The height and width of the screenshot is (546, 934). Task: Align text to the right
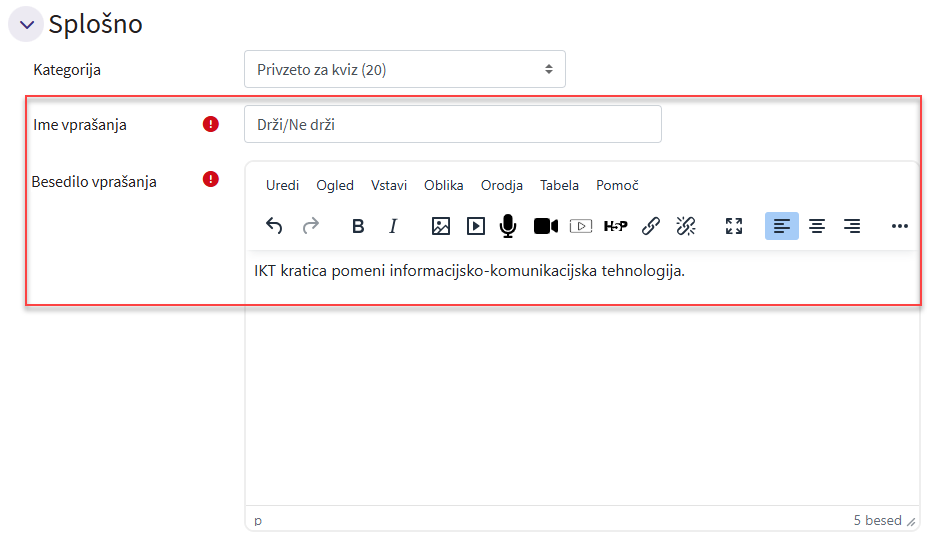(852, 226)
